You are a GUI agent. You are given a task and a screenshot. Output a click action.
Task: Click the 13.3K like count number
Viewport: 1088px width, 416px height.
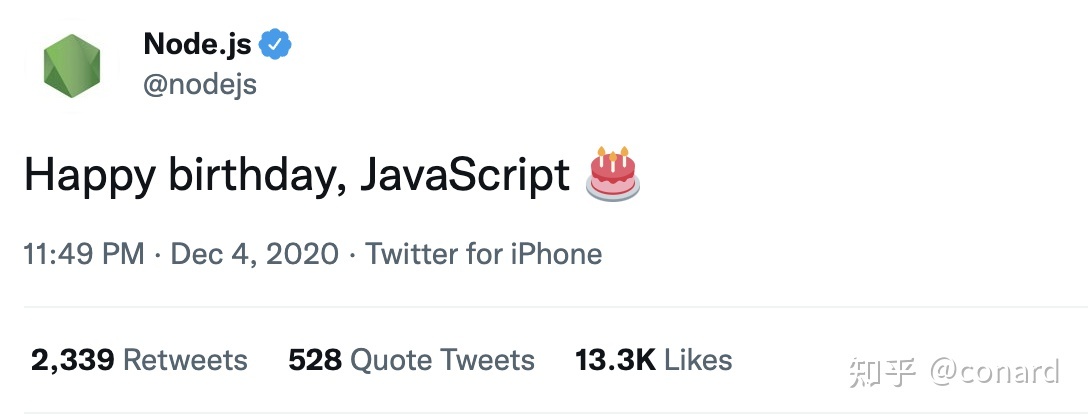pos(615,360)
